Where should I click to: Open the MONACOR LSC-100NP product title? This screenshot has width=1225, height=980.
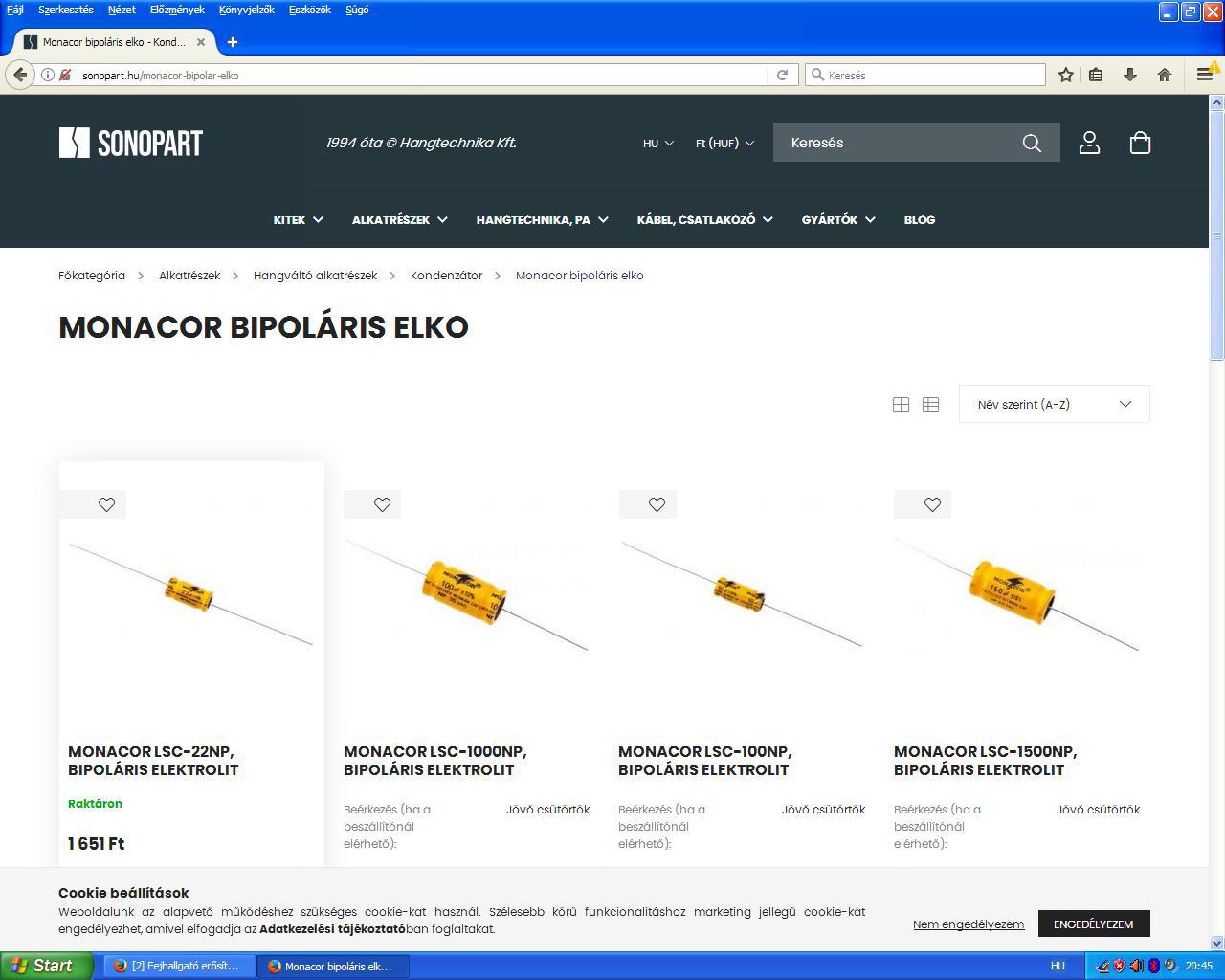click(705, 761)
